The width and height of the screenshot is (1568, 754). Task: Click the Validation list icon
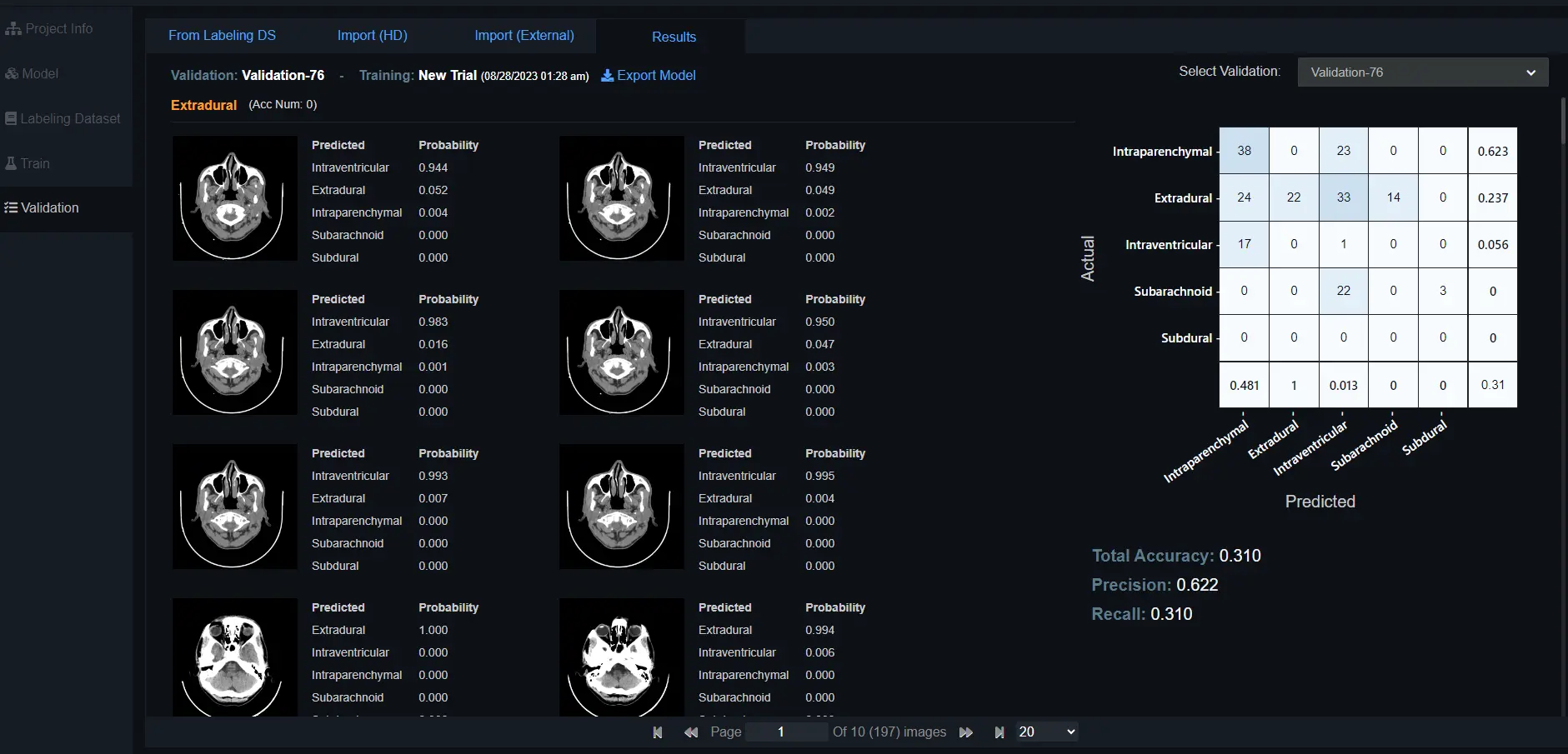11,207
